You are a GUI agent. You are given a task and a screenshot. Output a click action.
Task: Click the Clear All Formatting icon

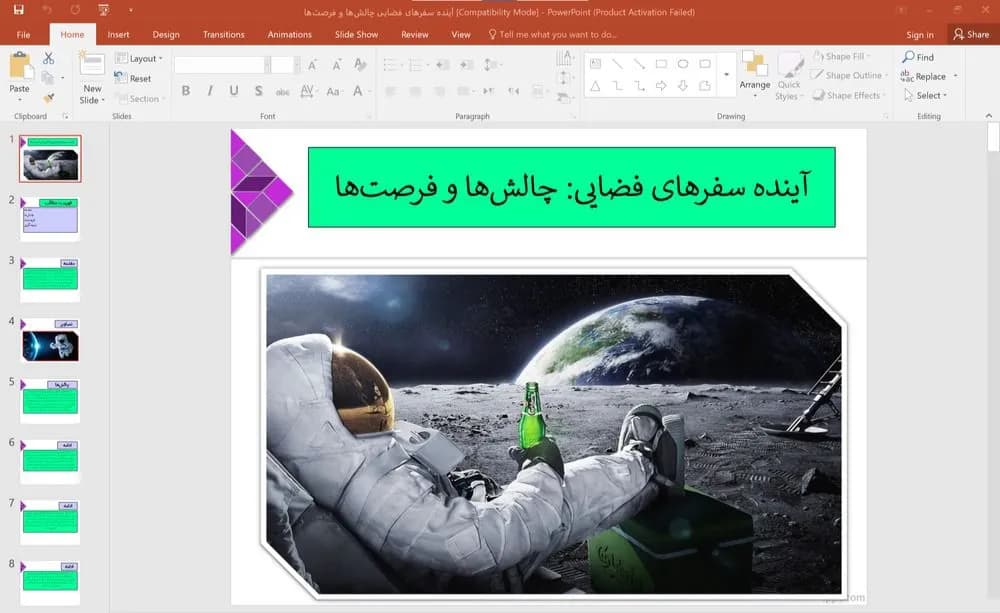coord(360,65)
